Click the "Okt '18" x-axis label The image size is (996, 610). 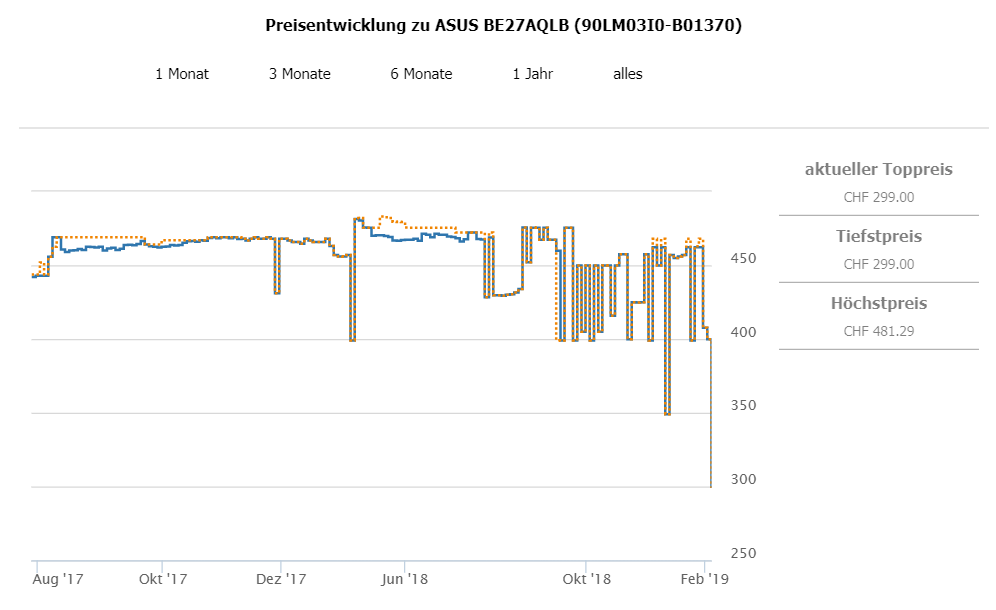click(x=586, y=579)
